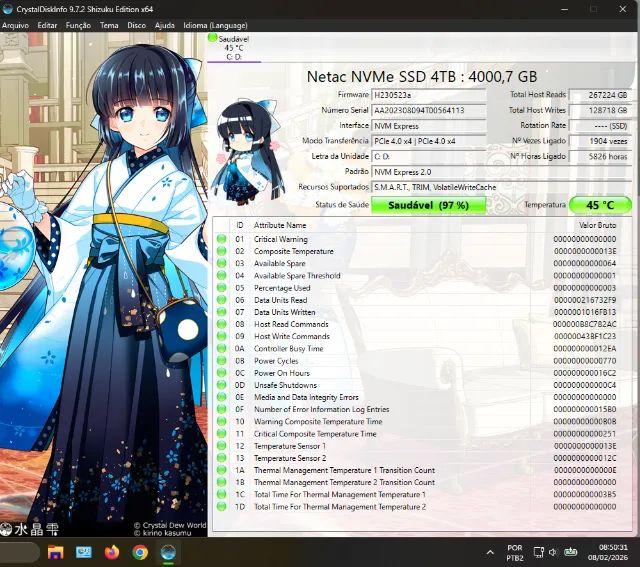Click the Total Host Reads value 267224 GB
The height and width of the screenshot is (567, 640).
coord(600,95)
